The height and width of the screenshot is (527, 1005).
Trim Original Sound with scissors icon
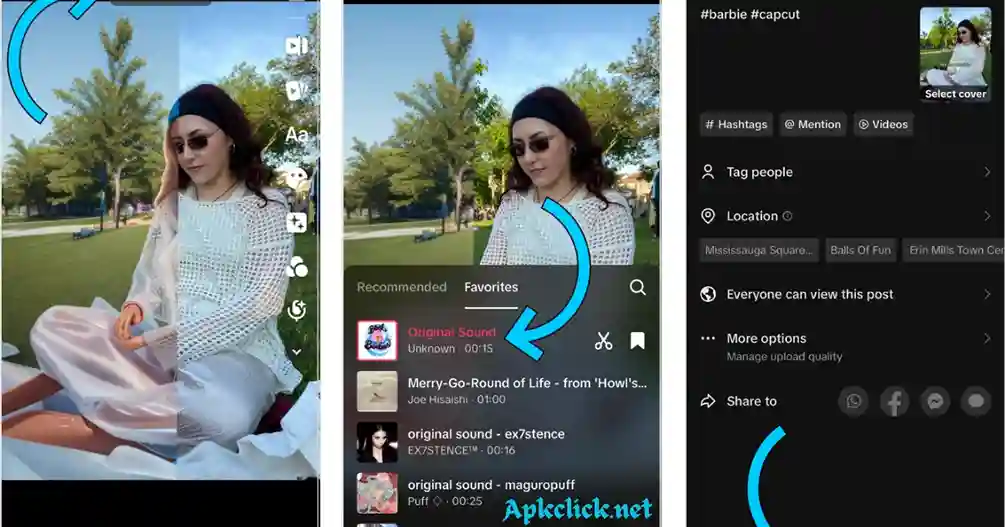pos(602,341)
